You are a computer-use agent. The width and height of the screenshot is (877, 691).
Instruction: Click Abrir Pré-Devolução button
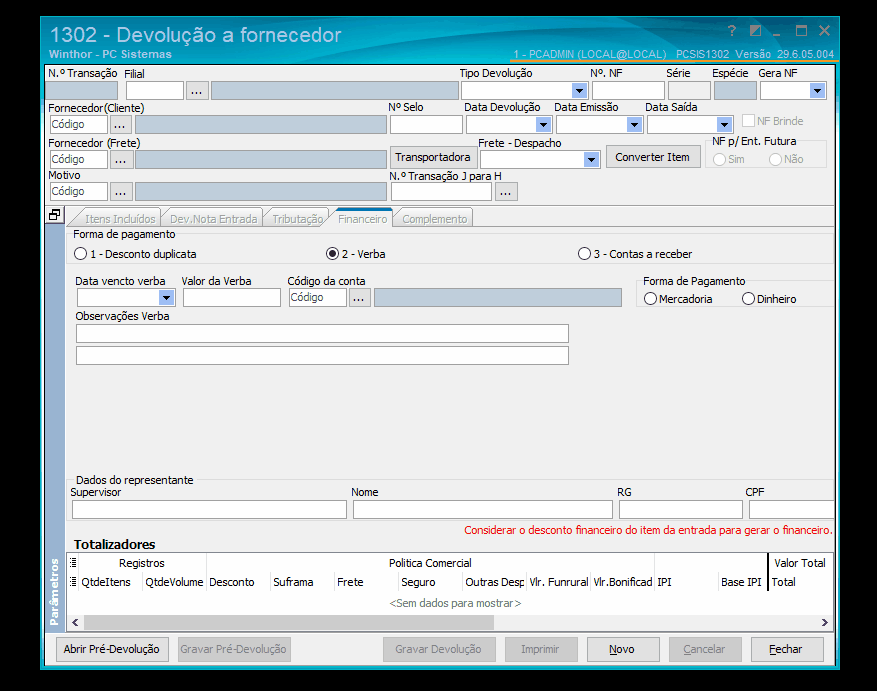[x=112, y=649]
